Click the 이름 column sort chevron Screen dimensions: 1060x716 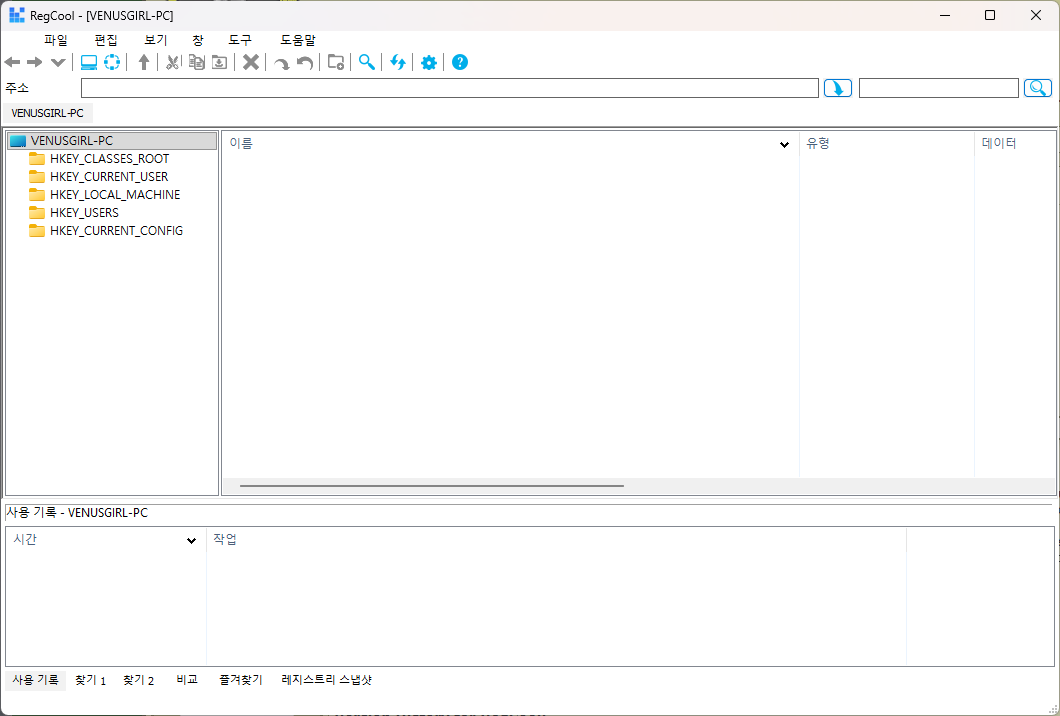[x=784, y=144]
